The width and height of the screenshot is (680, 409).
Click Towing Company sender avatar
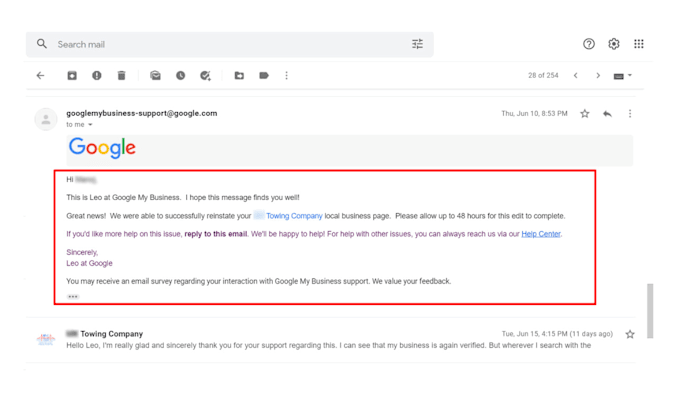click(46, 340)
